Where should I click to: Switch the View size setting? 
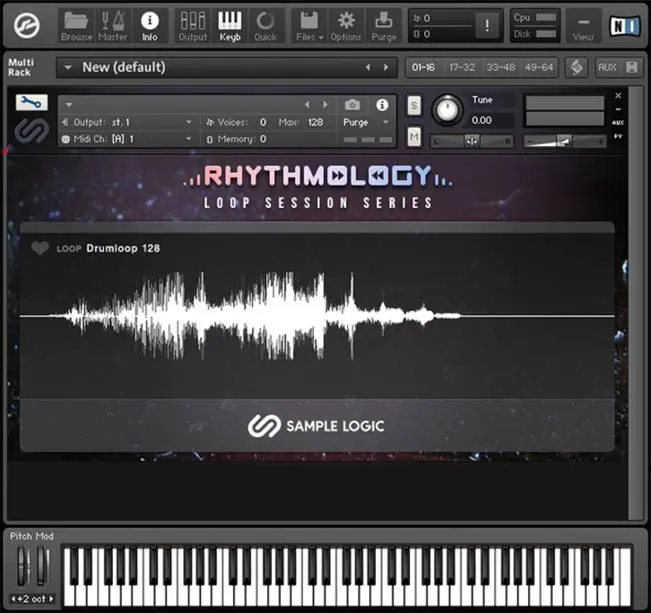point(583,26)
